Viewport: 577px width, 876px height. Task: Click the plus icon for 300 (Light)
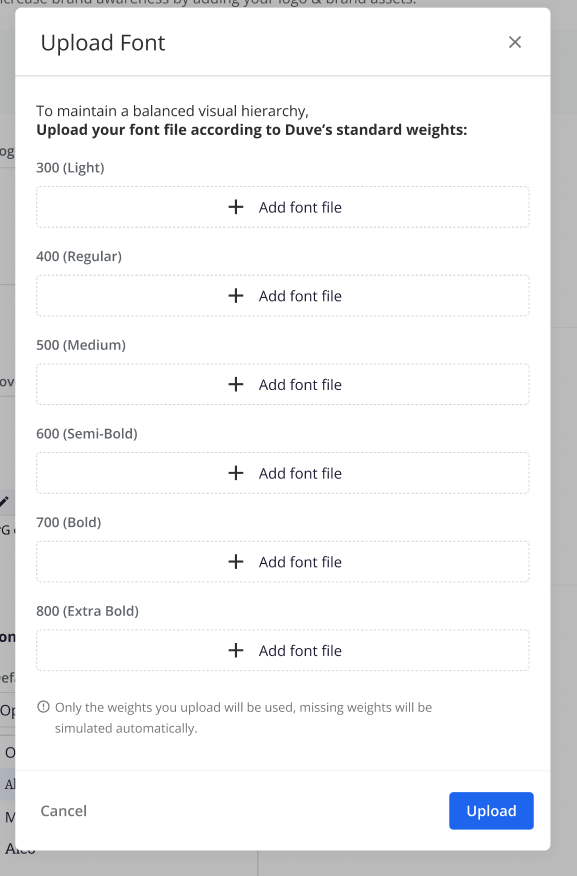click(236, 207)
